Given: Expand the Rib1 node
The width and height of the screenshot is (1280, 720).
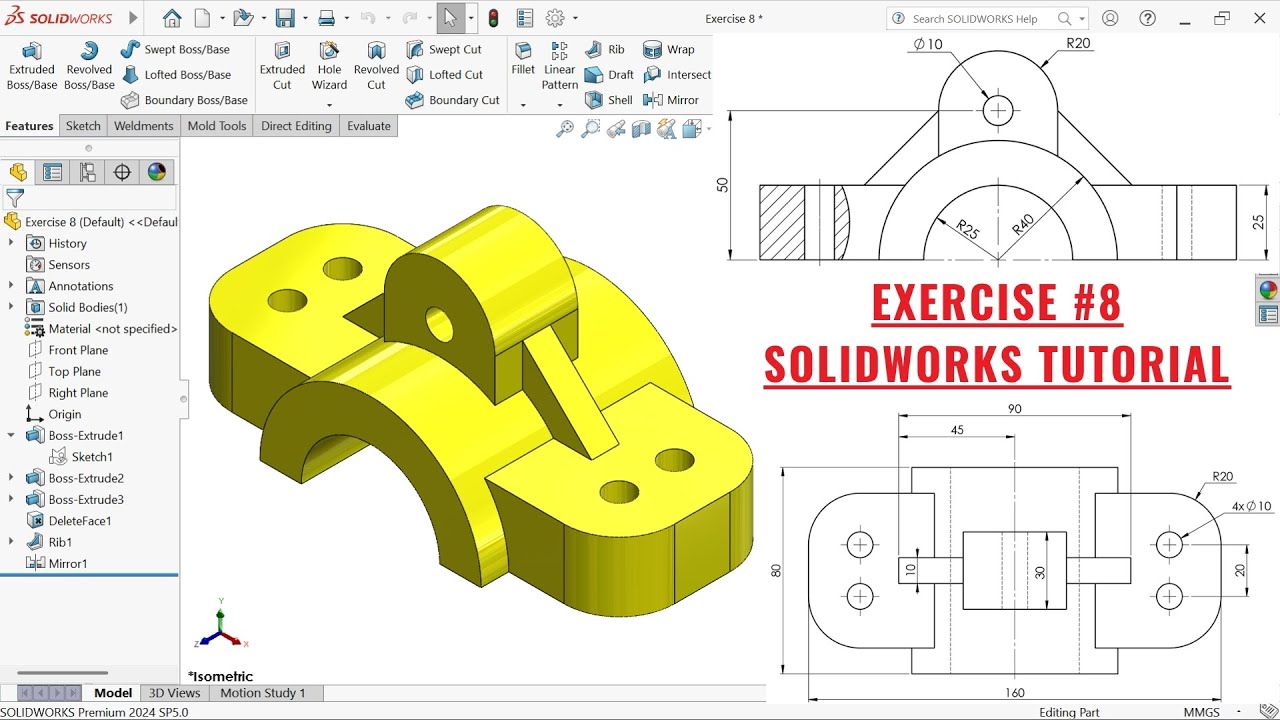Looking at the screenshot, I should click(11, 542).
